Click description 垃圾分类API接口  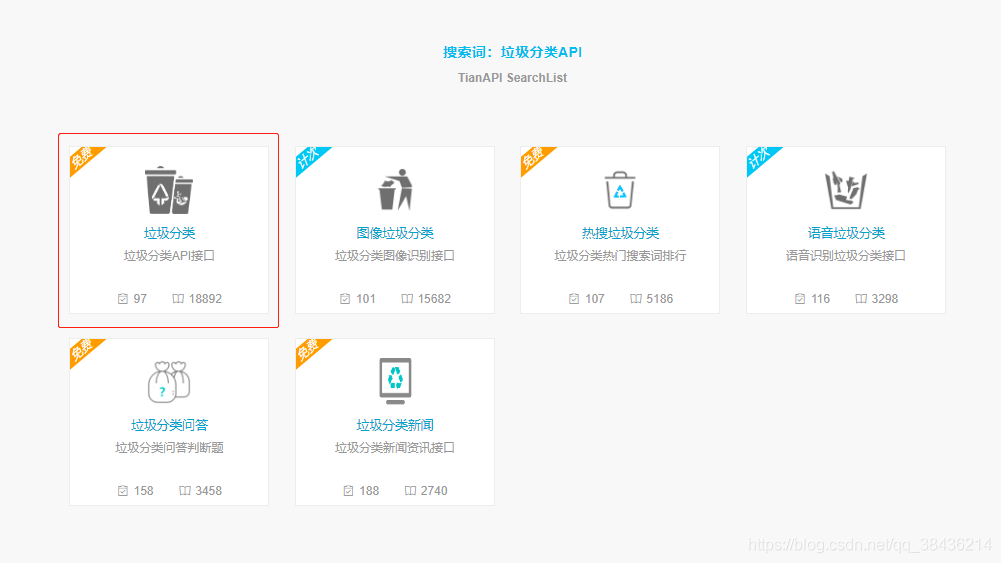tap(169, 256)
